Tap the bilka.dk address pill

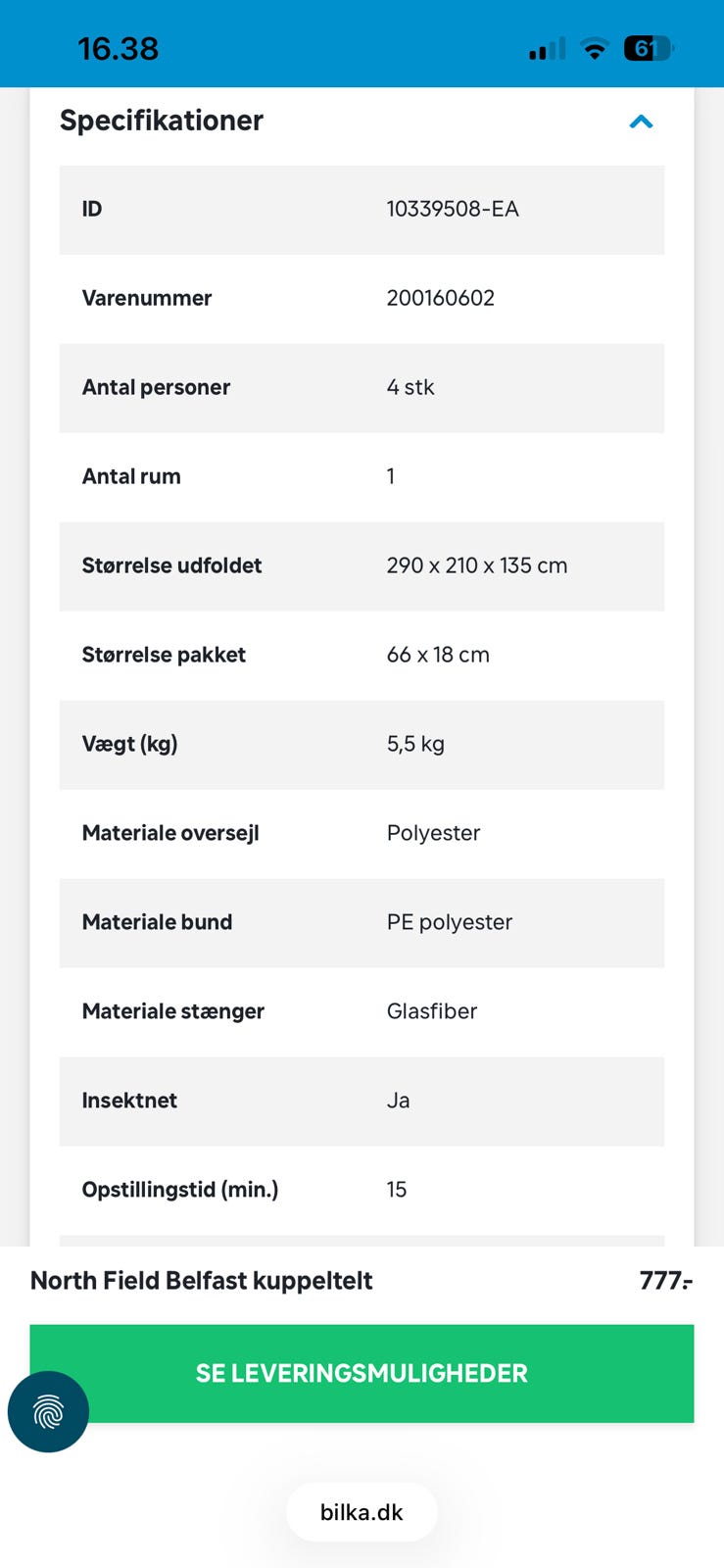pyautogui.click(x=362, y=1512)
